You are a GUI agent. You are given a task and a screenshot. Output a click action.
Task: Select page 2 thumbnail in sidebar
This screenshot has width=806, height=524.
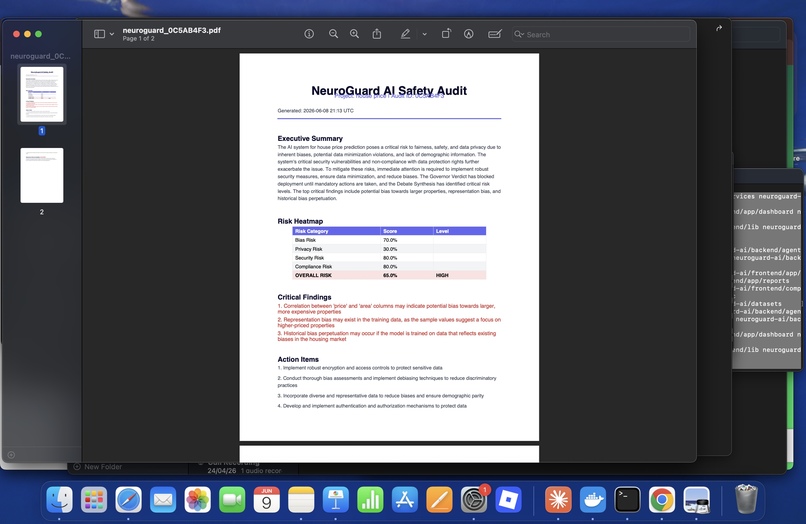click(x=42, y=175)
